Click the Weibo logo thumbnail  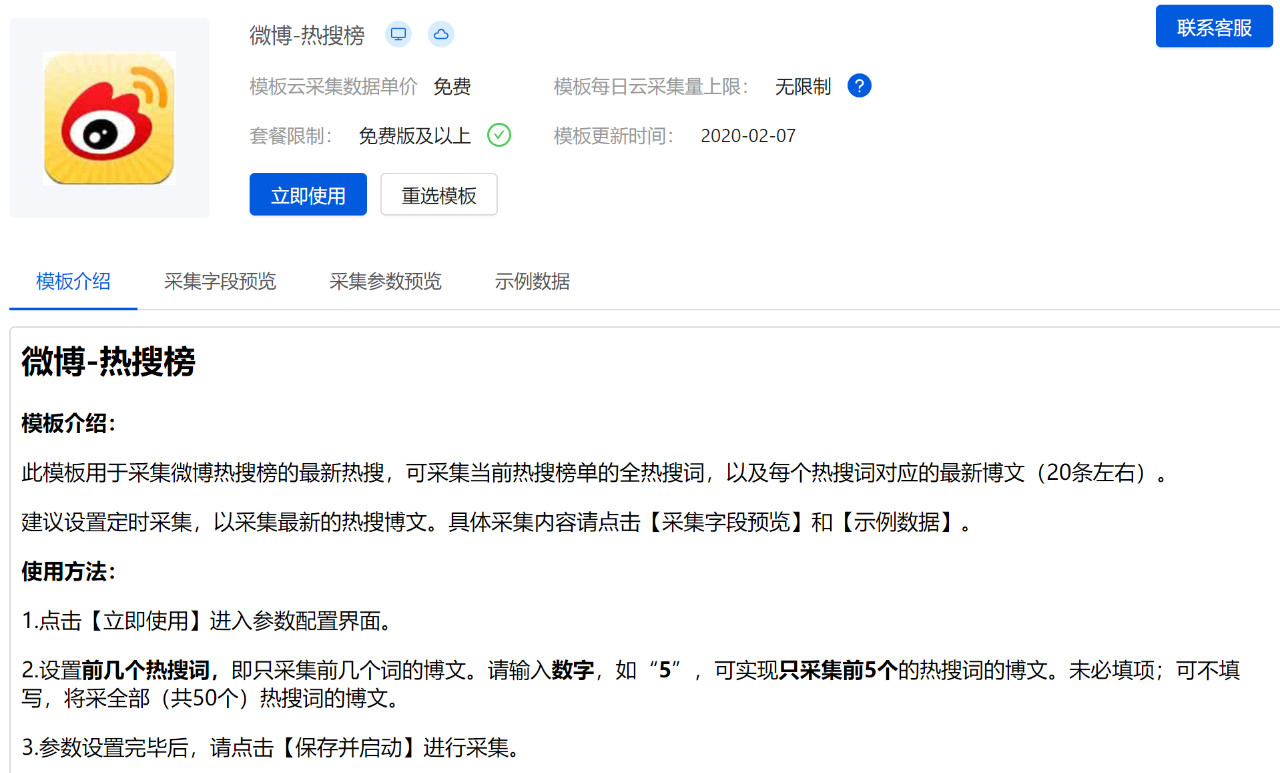tap(109, 118)
